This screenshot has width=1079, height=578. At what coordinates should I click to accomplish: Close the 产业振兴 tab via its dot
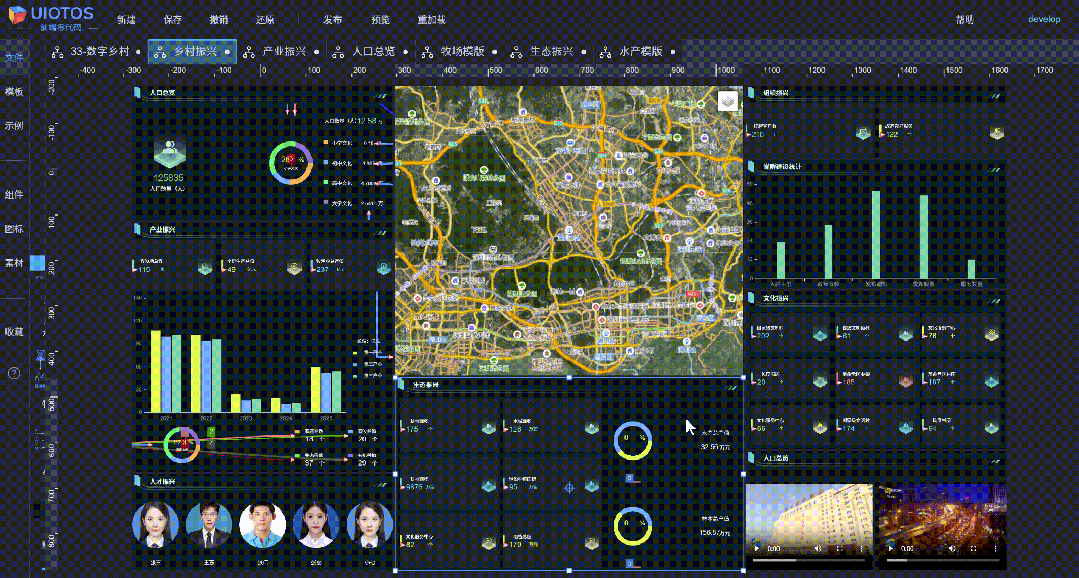point(317,52)
